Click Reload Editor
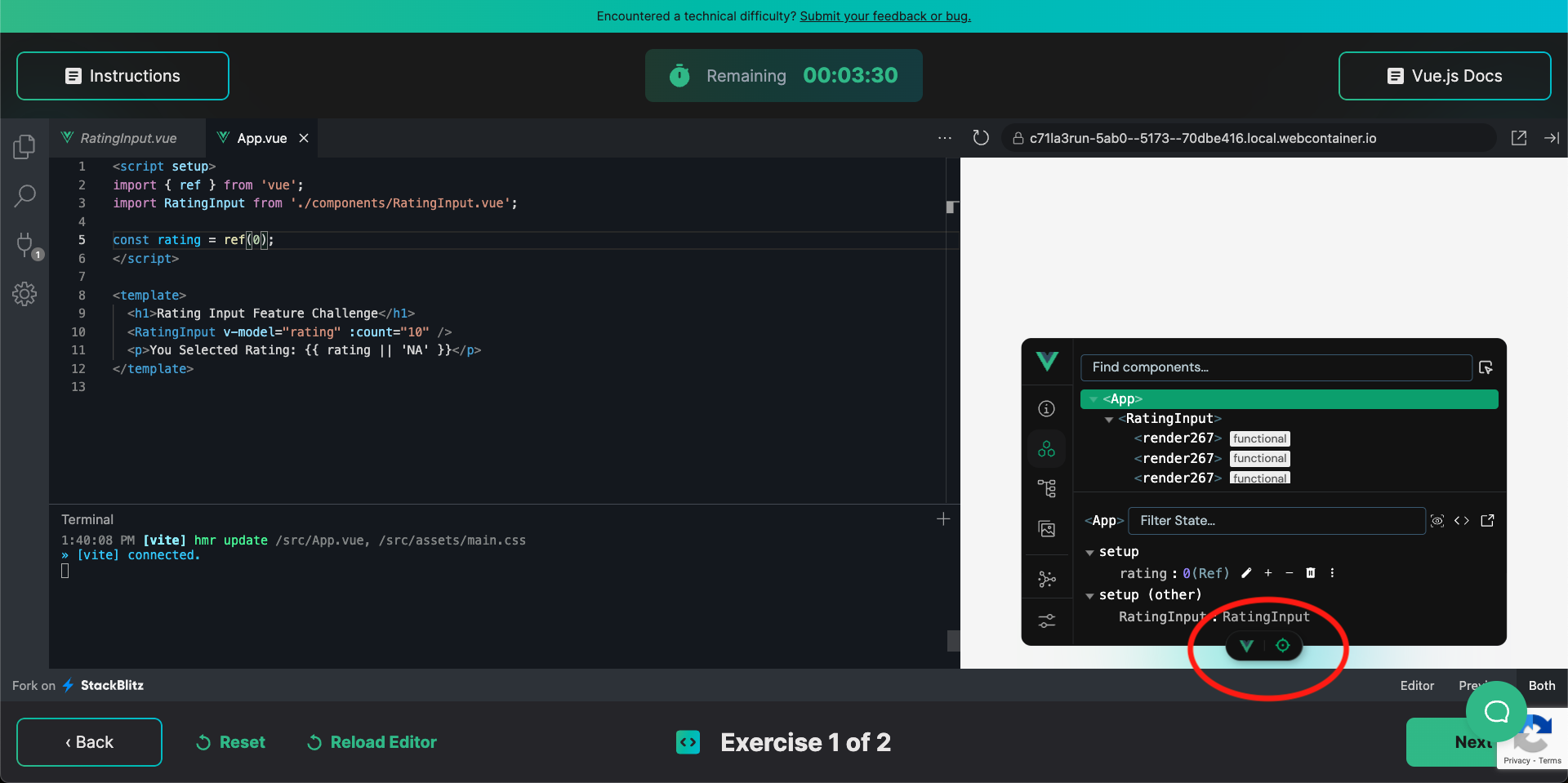 click(372, 742)
